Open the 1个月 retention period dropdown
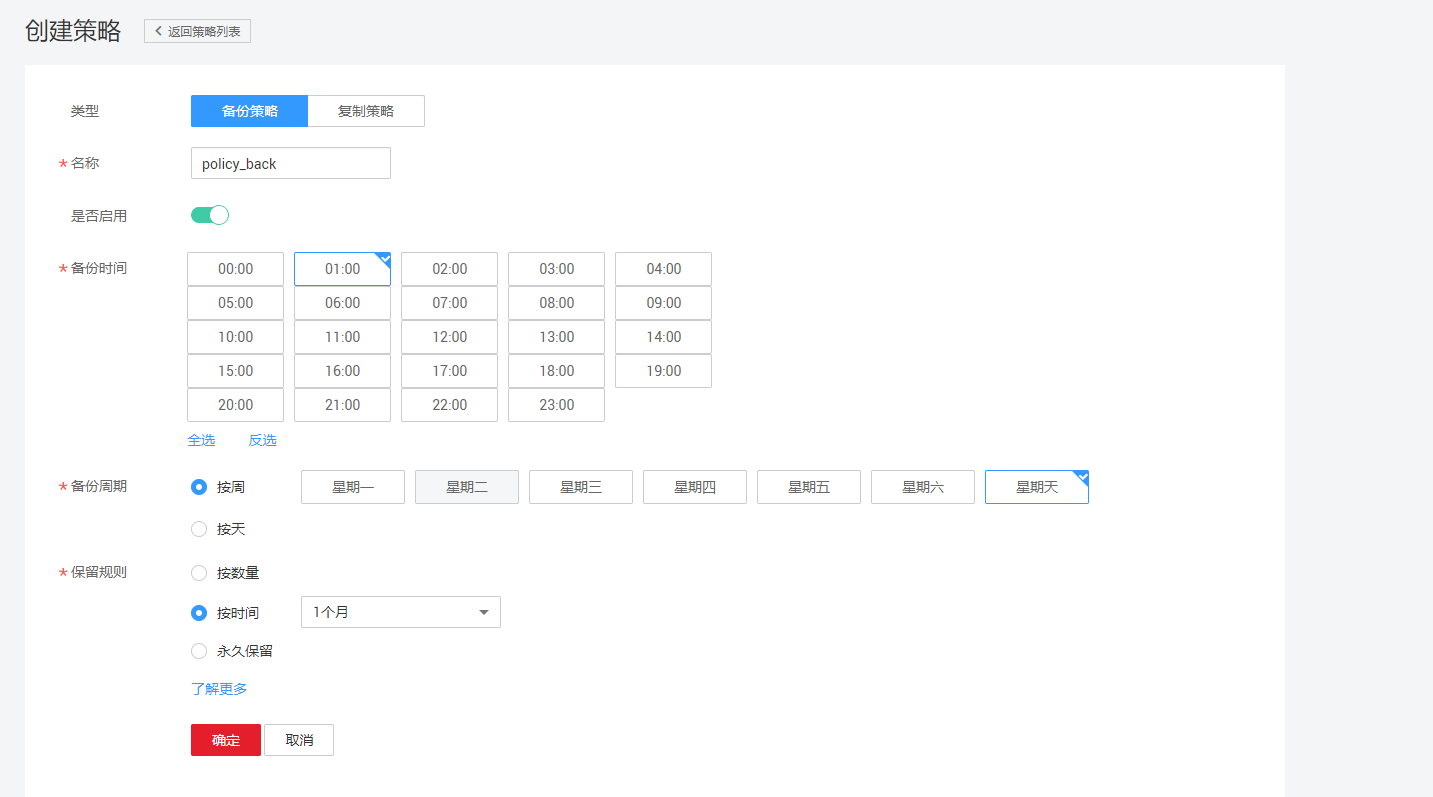1433x797 pixels. [x=401, y=612]
